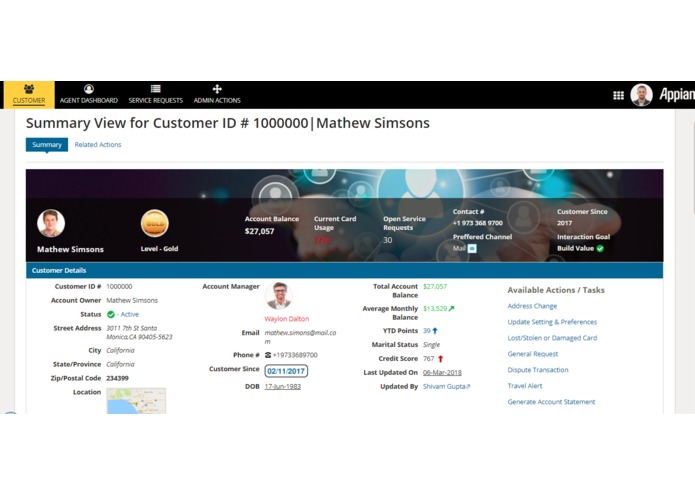Click the Customer Since date field 02/11/2017
The width and height of the screenshot is (695, 494).
286,371
